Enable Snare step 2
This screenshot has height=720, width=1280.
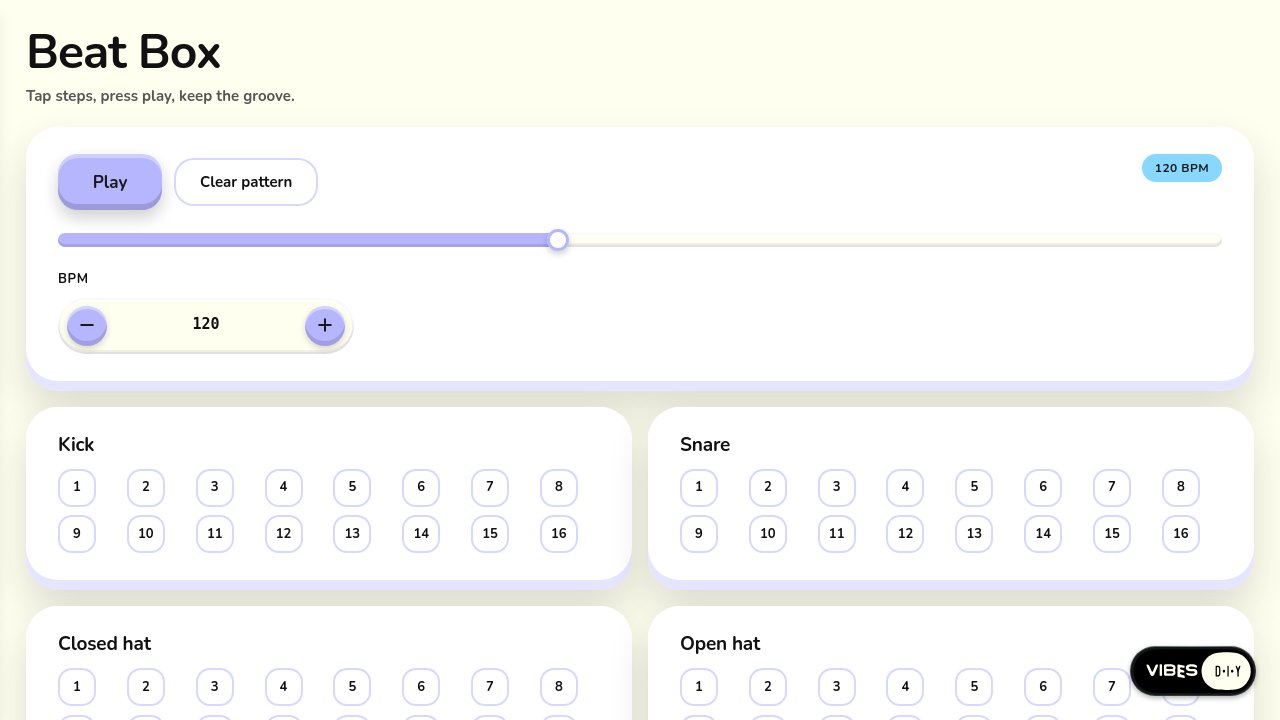(x=768, y=487)
